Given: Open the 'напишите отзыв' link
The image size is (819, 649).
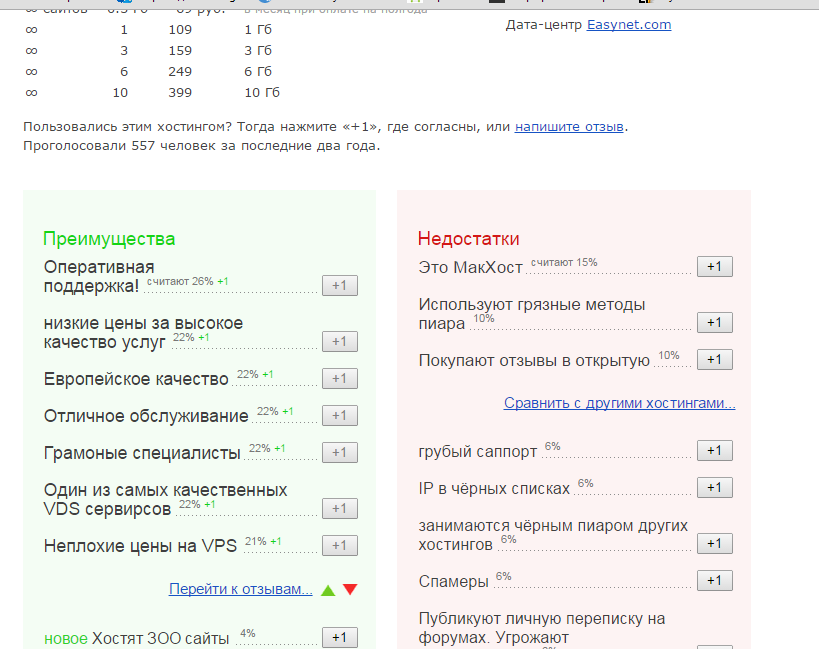Looking at the screenshot, I should (x=569, y=126).
